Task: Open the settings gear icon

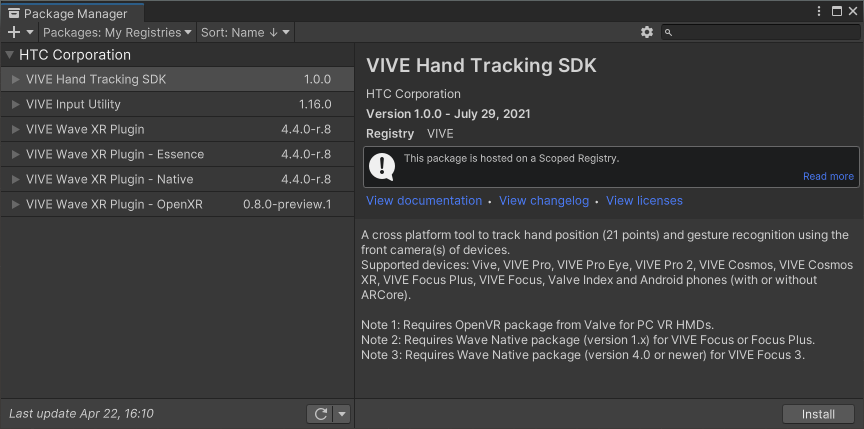Action: [647, 32]
